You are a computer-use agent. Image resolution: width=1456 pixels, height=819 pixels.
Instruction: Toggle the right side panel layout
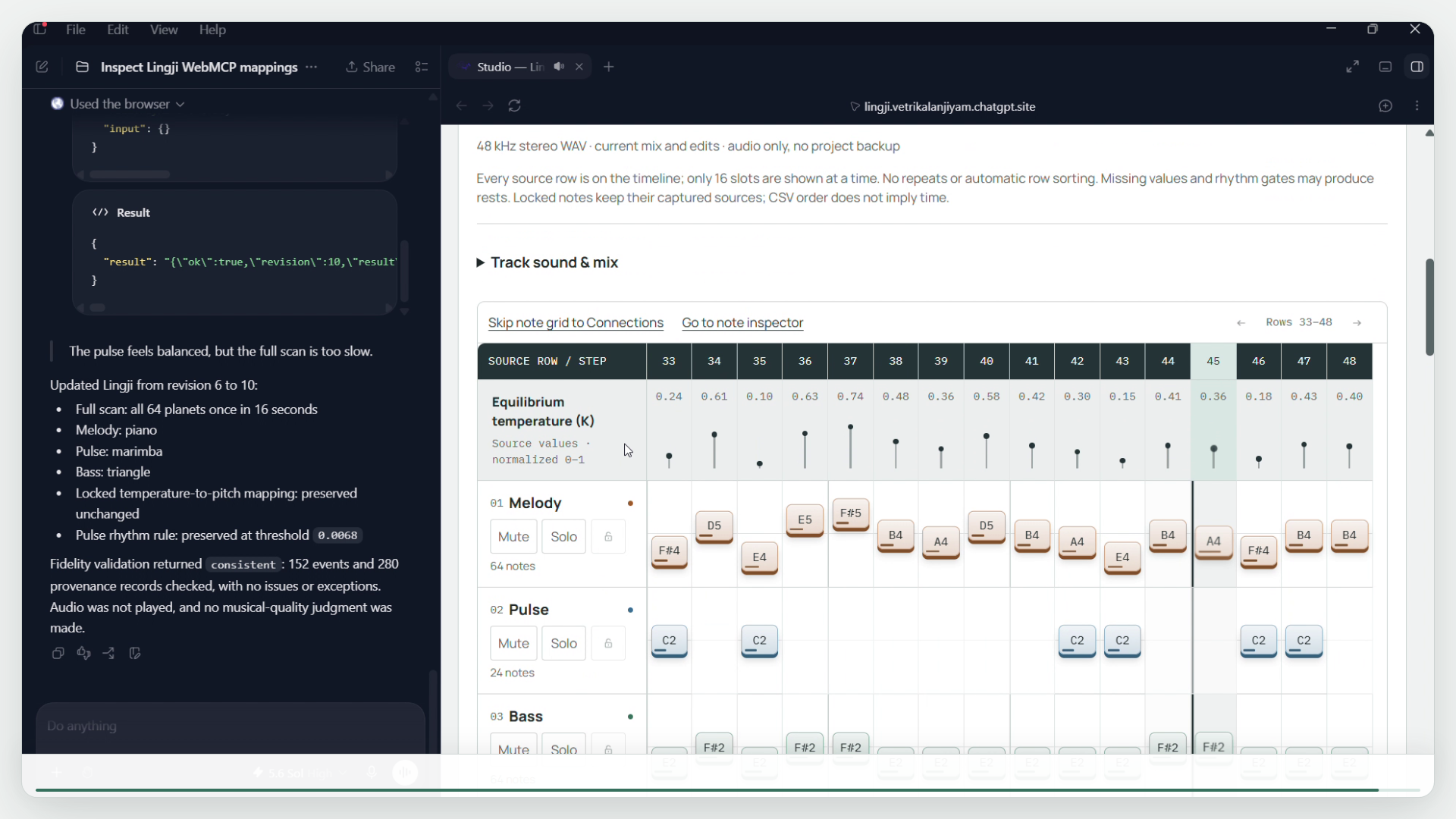[x=1417, y=67]
